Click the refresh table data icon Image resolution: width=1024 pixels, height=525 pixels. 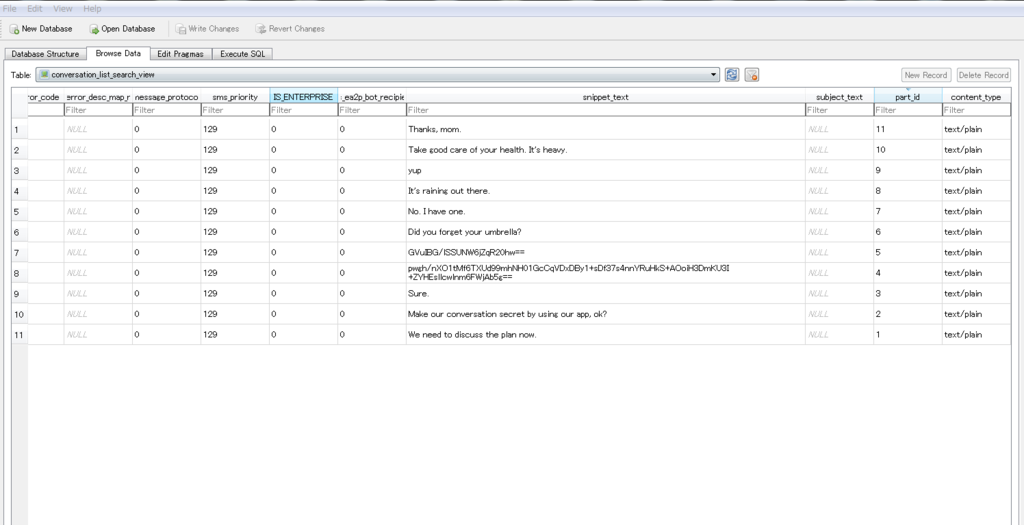[x=732, y=75]
